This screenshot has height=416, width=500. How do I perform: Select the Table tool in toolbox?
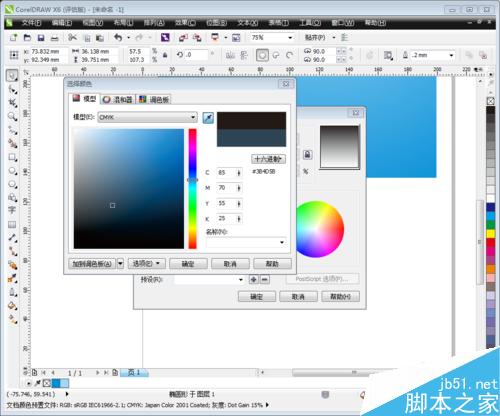coord(12,224)
